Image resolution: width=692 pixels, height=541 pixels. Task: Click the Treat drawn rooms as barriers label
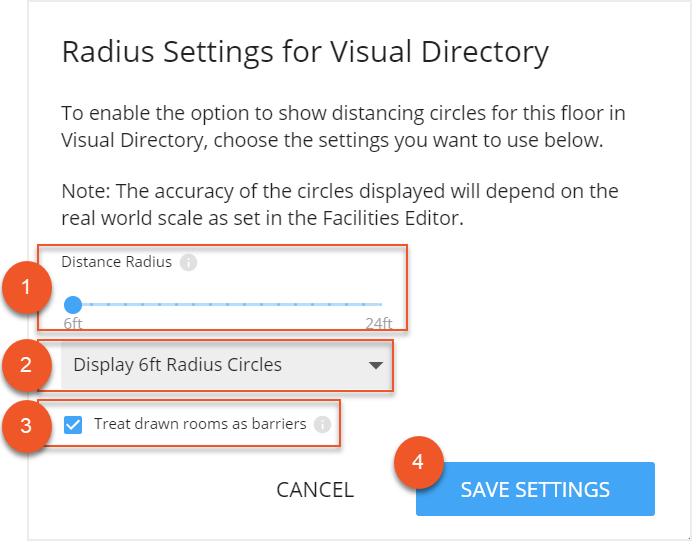200,424
